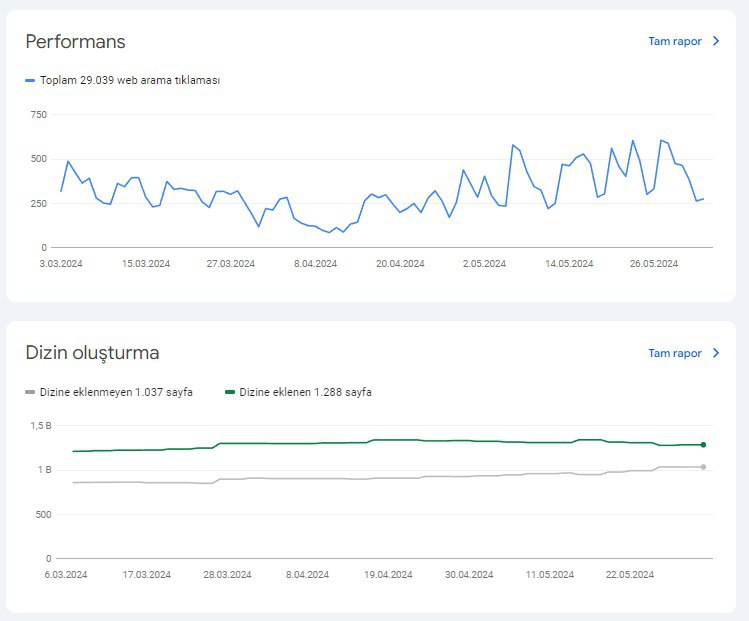This screenshot has height=621, width=749.
Task: Click the 250 y-axis value on Performans chart
Action: coord(39,203)
